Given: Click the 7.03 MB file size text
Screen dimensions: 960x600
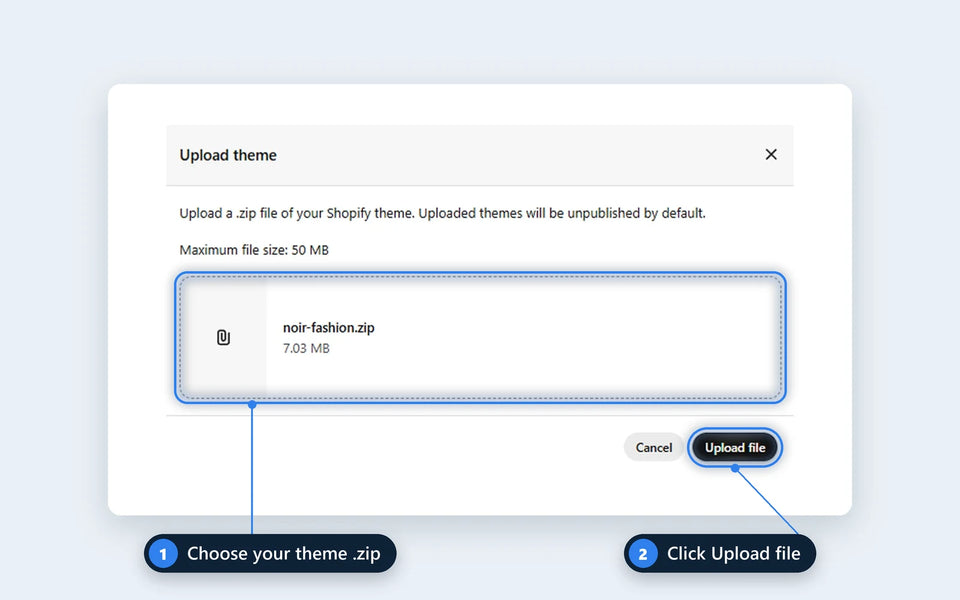Looking at the screenshot, I should tap(306, 348).
